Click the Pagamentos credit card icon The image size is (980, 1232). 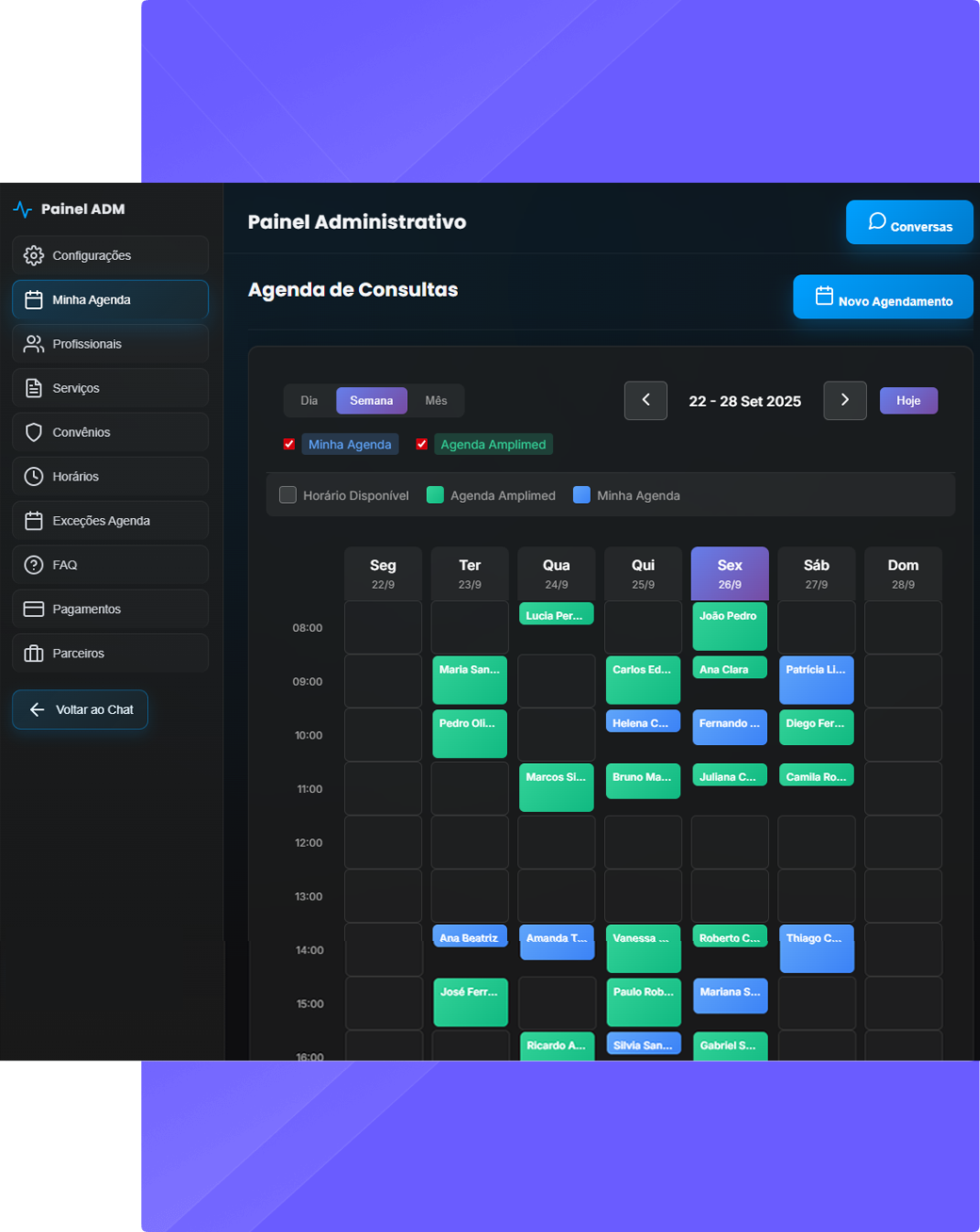tap(34, 609)
